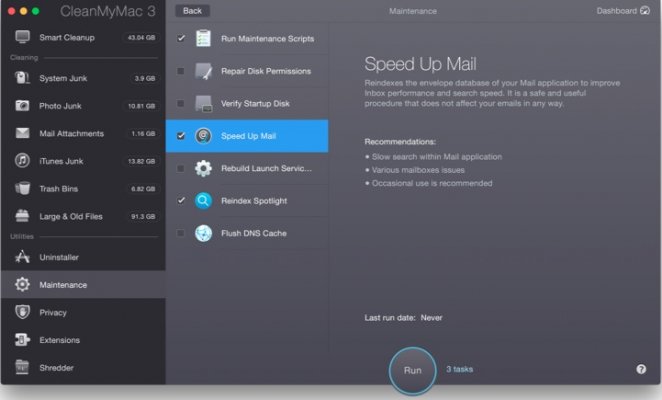Click the Speed Up Mail icon
Viewport: 662px width, 400px height.
tap(203, 136)
